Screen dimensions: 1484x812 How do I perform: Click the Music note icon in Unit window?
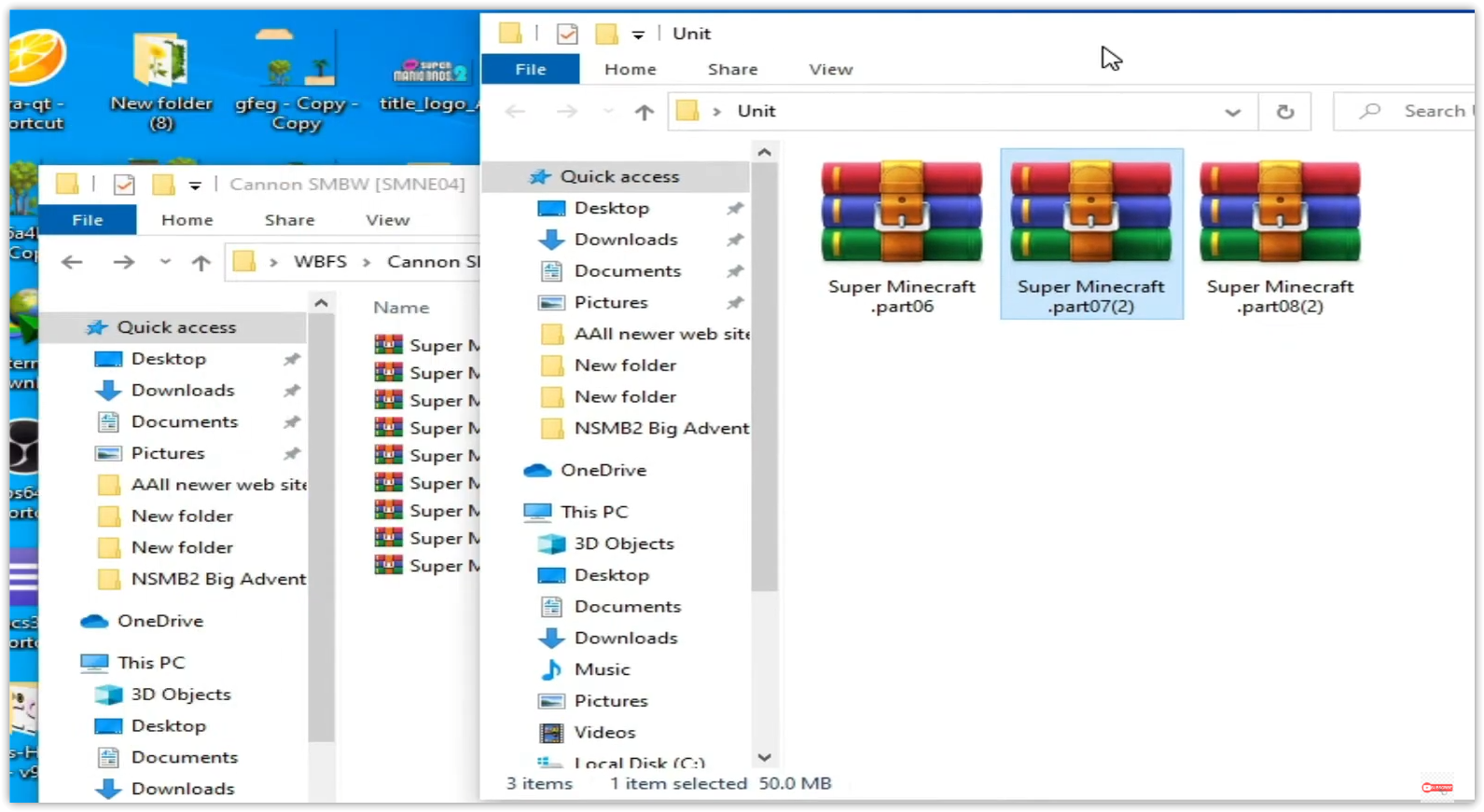pyautogui.click(x=551, y=669)
